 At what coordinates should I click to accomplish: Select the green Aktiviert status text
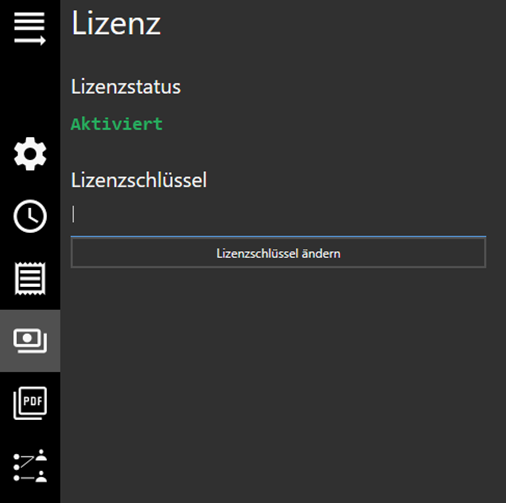click(x=117, y=124)
